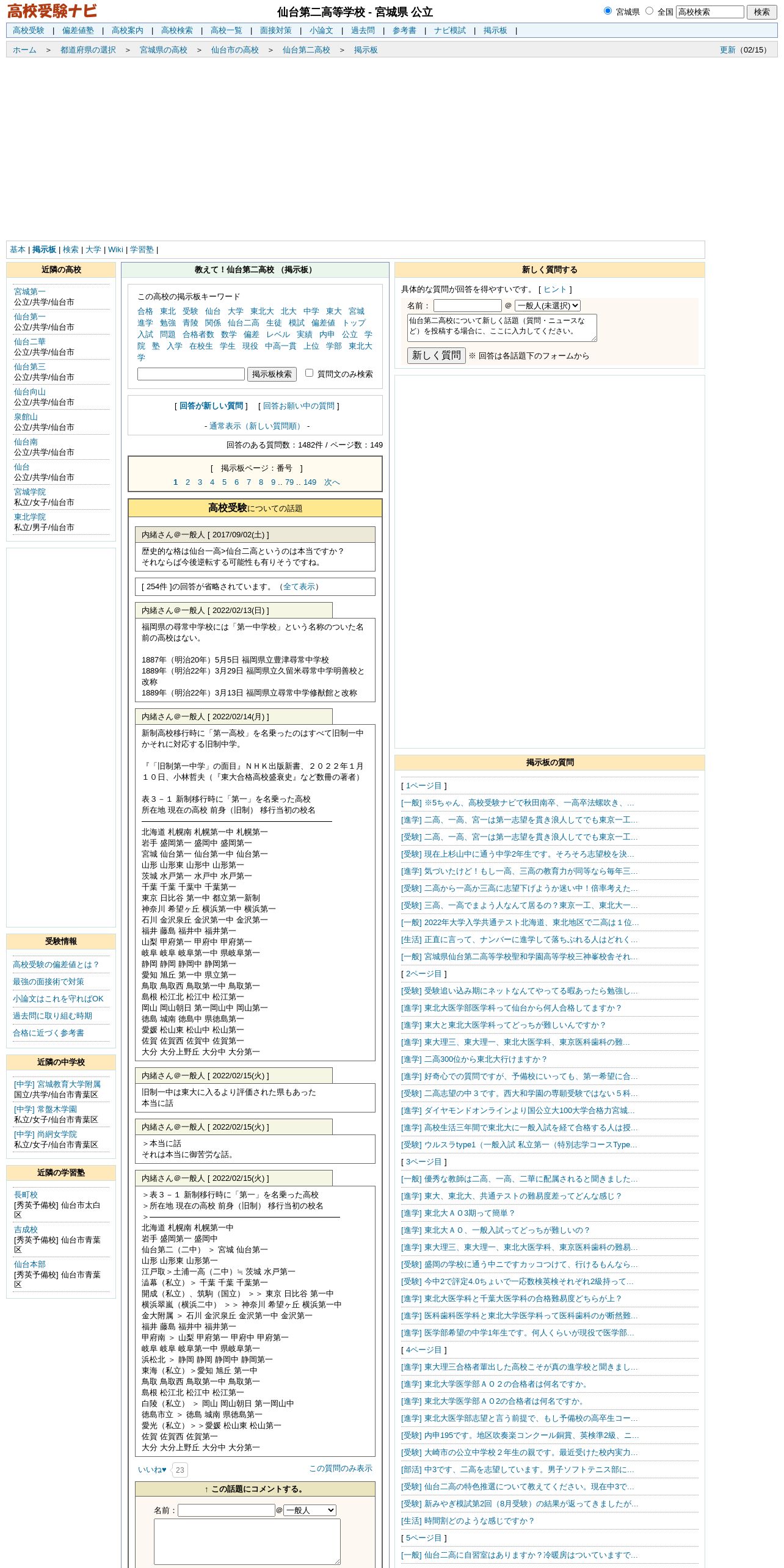Toggle 質問文のみ検索 checkbox
The image size is (784, 1568).
point(309,373)
